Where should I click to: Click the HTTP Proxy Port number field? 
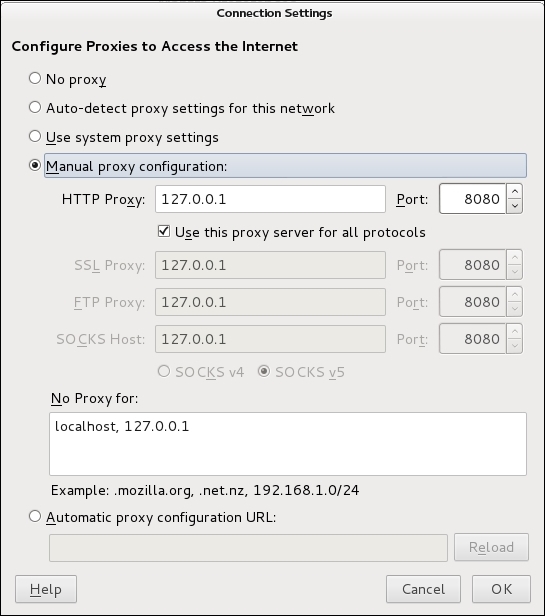(472, 199)
